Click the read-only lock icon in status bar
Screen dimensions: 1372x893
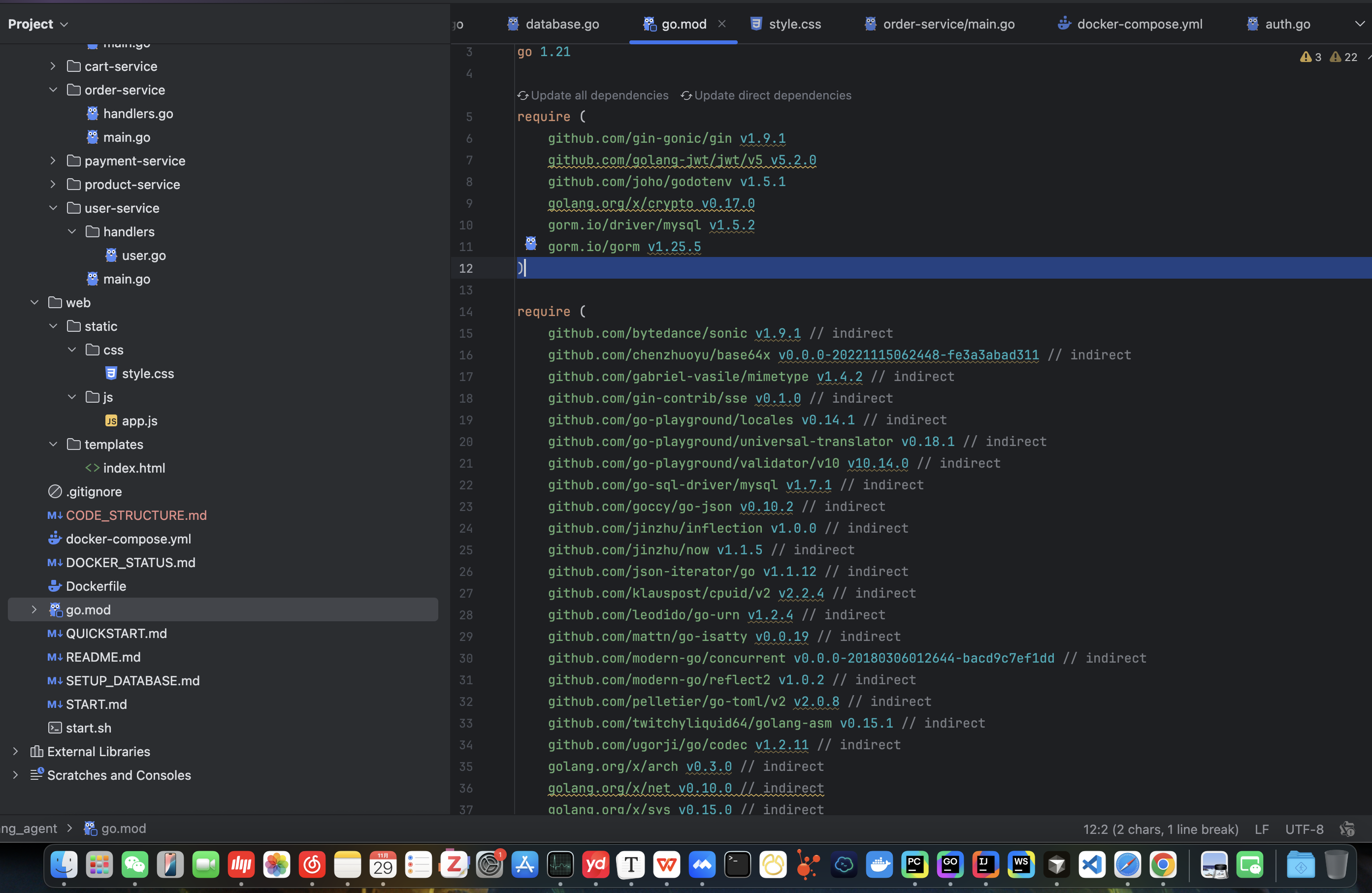click(x=1346, y=829)
